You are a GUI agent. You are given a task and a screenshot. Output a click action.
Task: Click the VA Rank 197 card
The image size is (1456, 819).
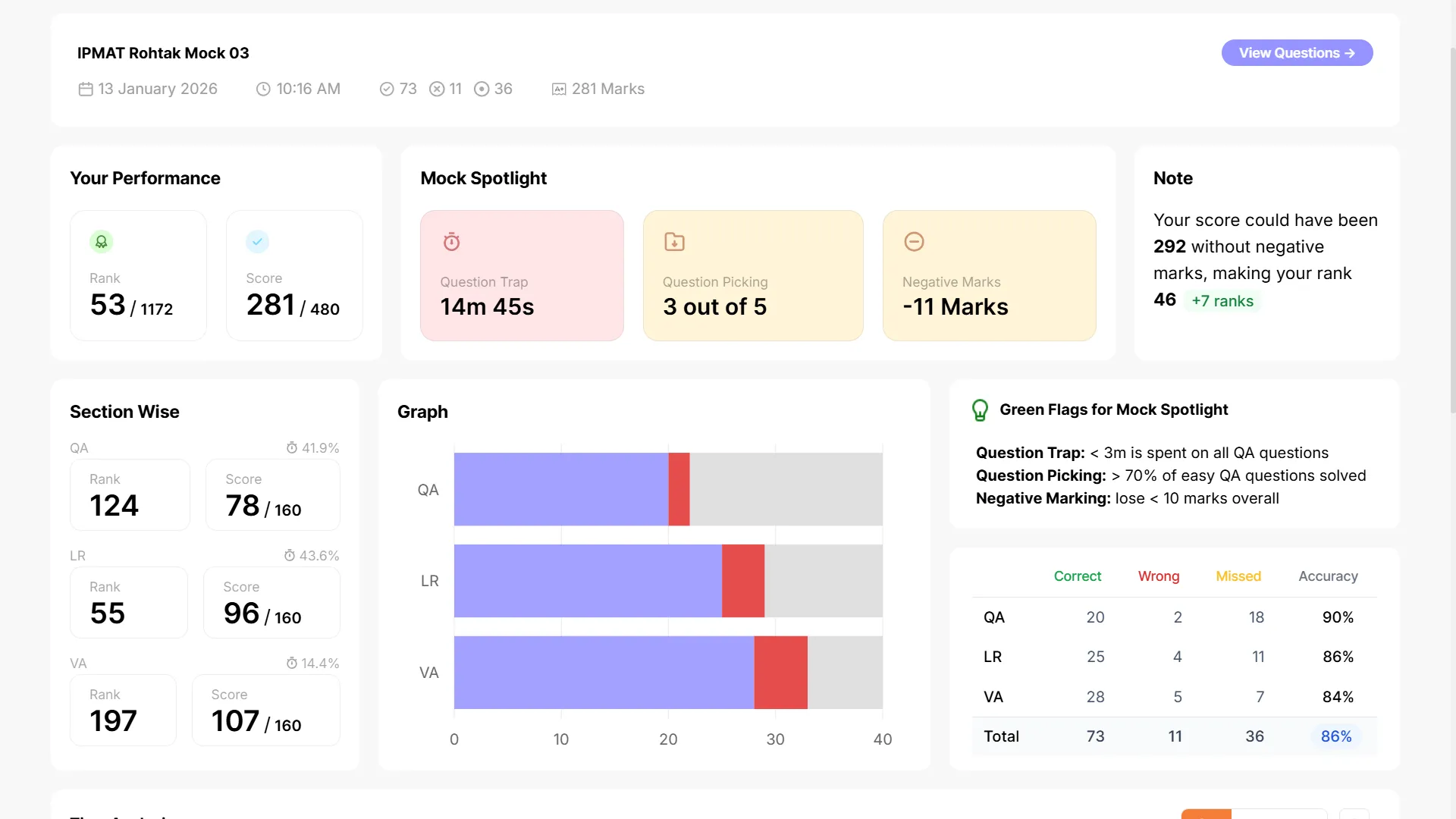click(123, 711)
